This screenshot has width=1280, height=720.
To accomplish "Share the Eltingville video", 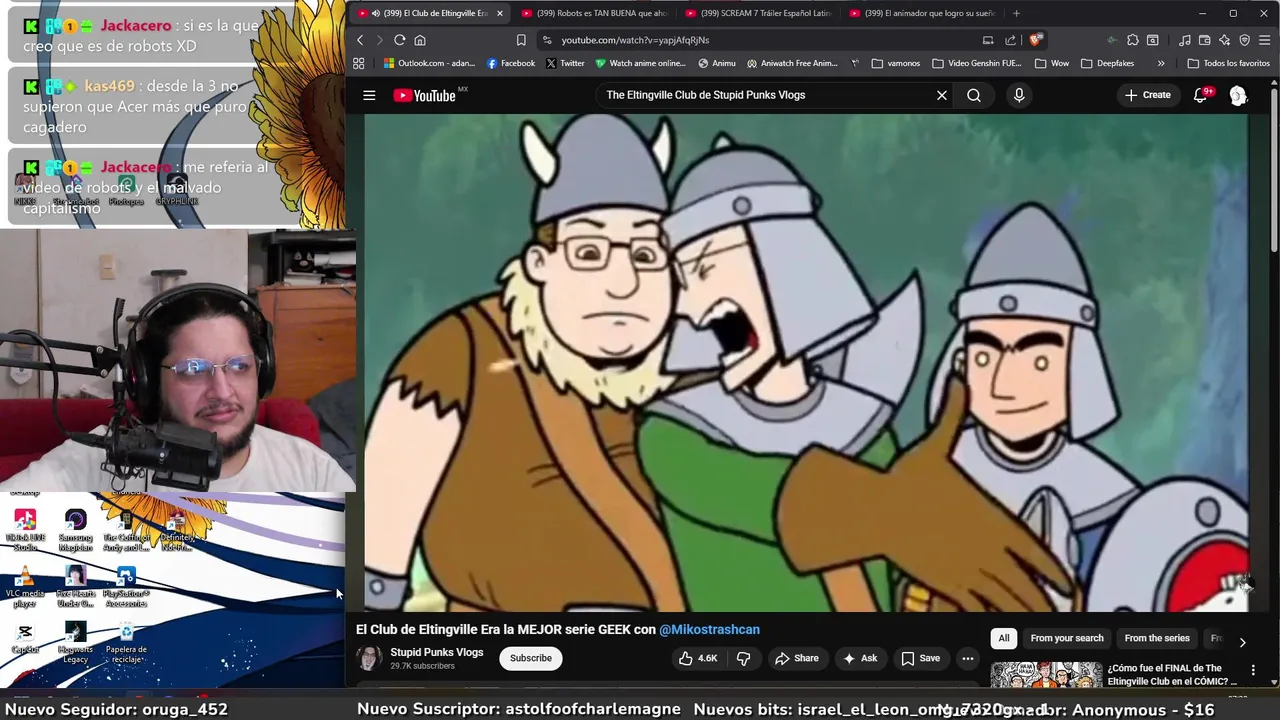I will [x=797, y=658].
